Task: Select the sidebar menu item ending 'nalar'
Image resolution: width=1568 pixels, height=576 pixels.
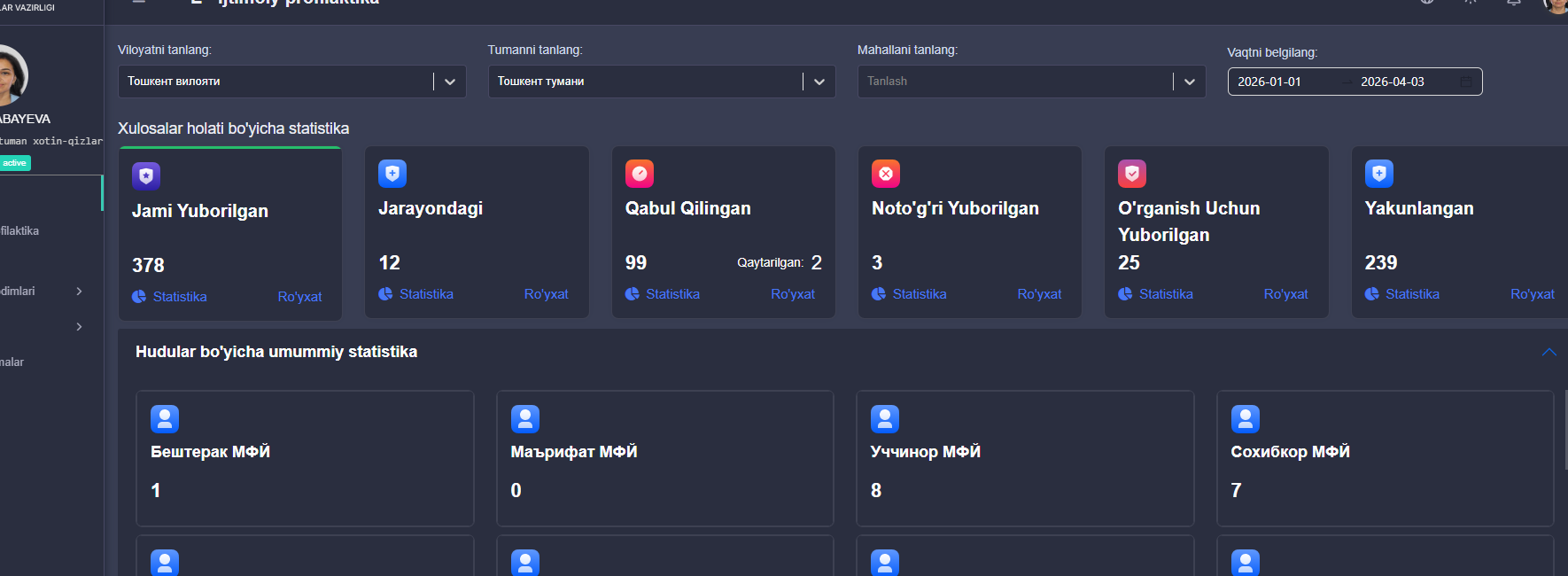Action: (12, 362)
